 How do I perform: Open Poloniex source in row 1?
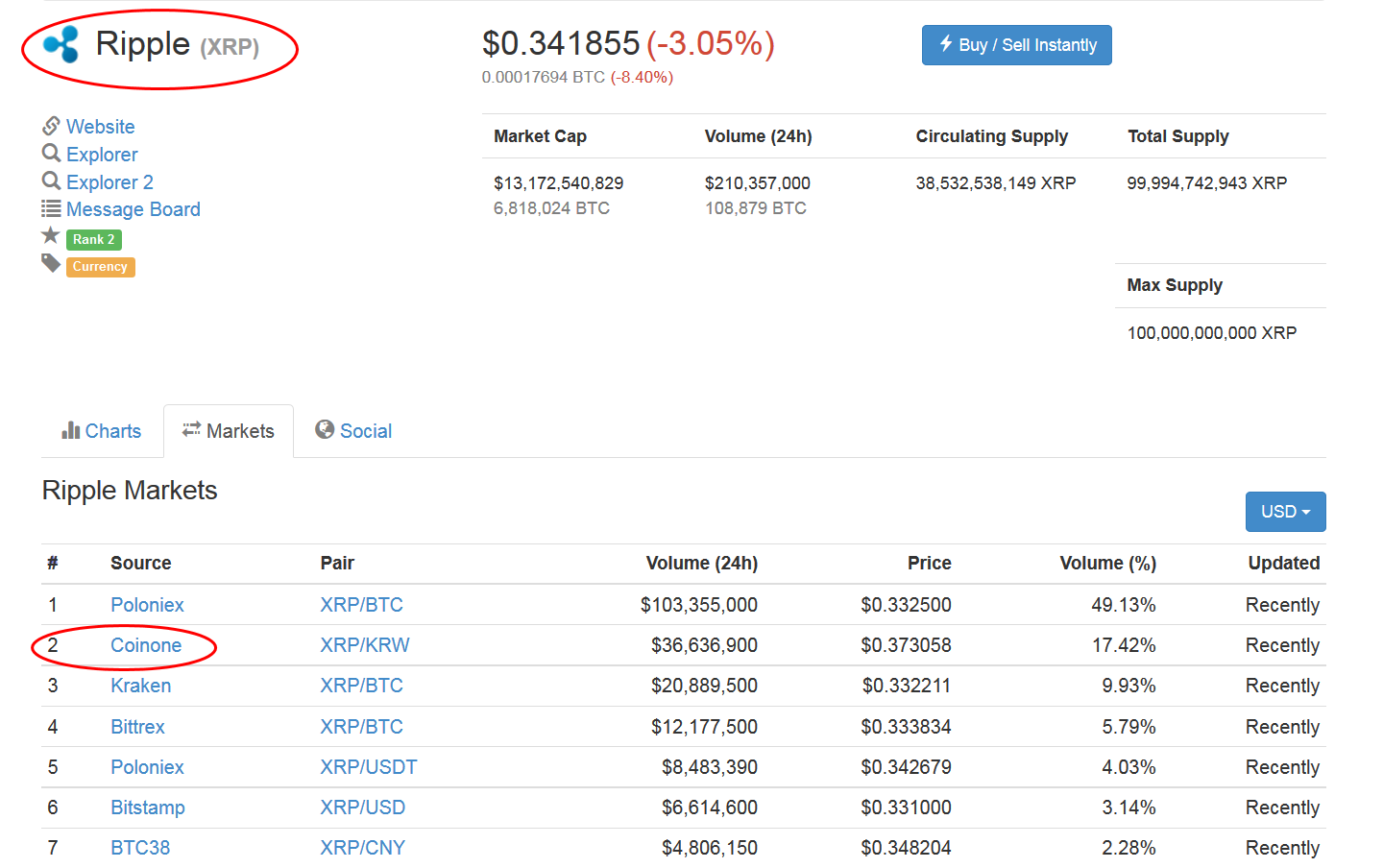(x=147, y=605)
